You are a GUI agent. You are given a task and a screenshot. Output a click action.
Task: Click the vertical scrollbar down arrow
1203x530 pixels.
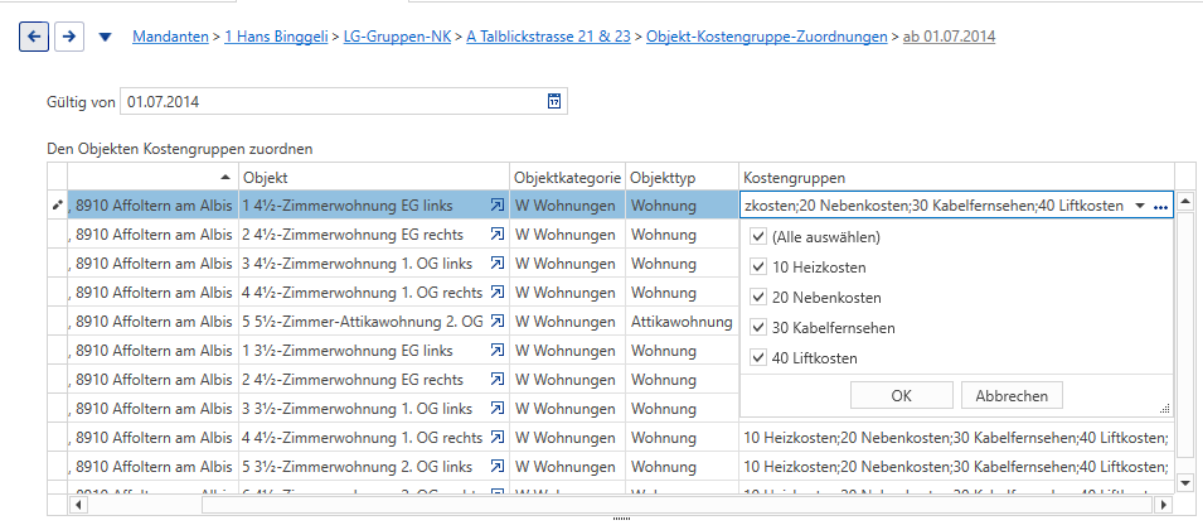tap(1185, 482)
